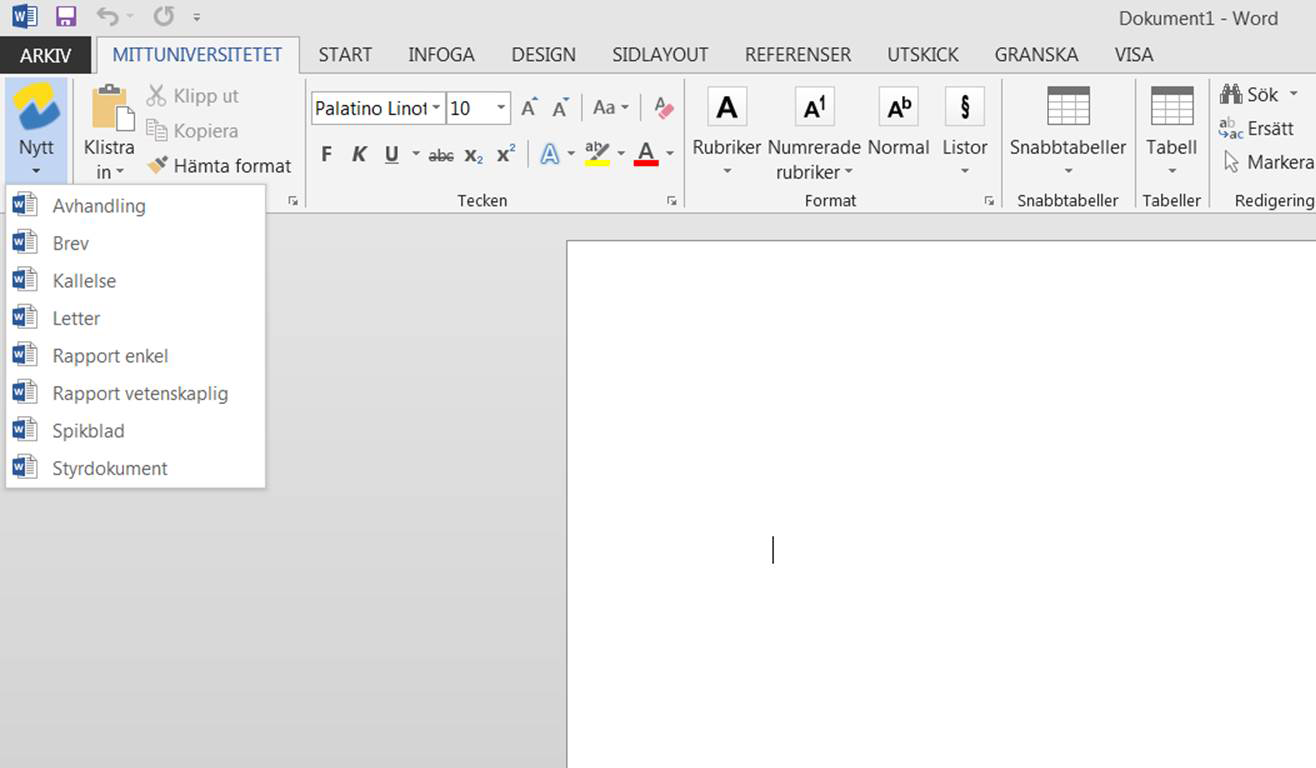Copy selection with Kopiera
This screenshot has width=1316, height=768.
coord(192,131)
